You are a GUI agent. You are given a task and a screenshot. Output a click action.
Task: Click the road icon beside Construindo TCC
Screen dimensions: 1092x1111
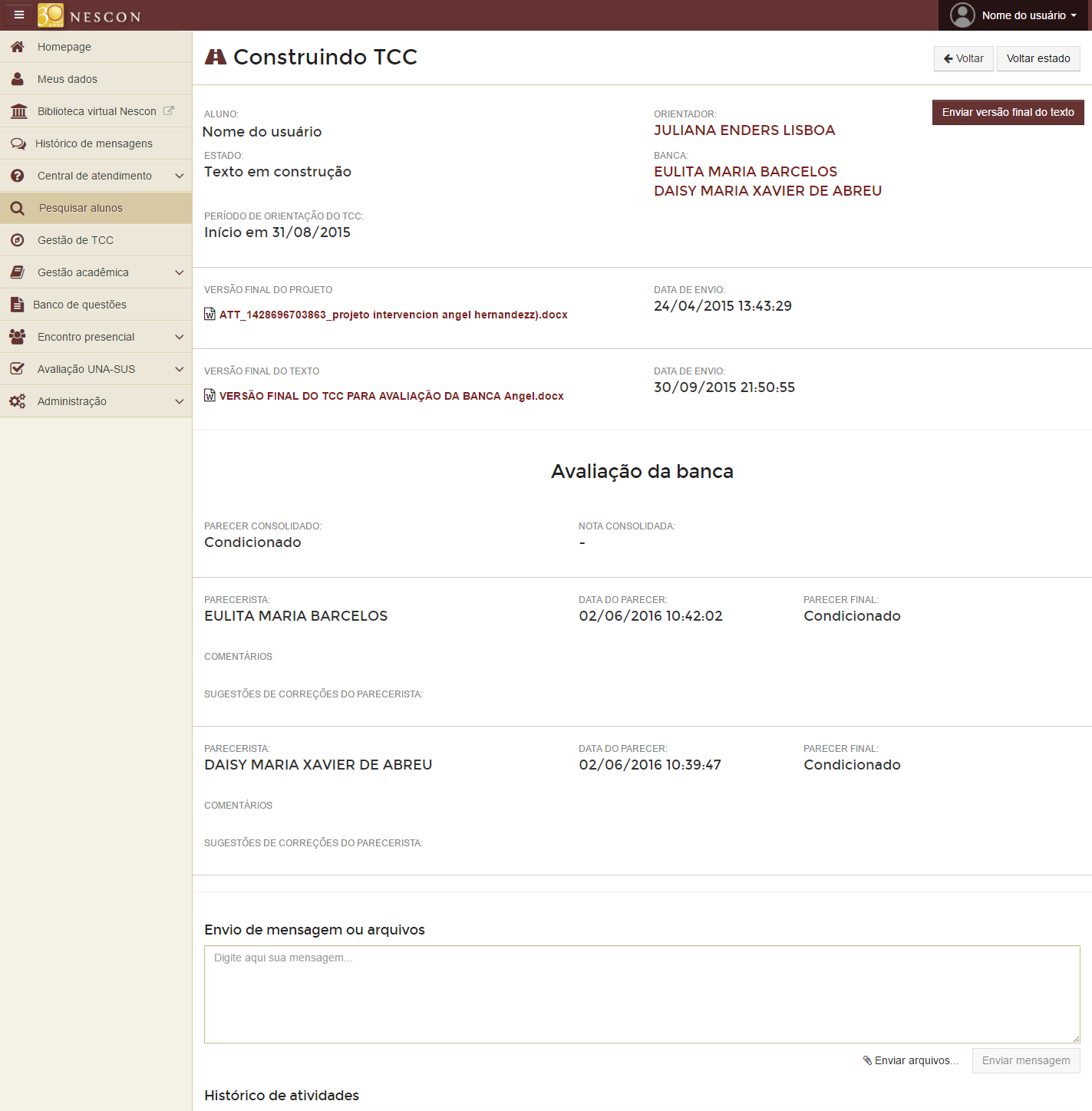point(216,57)
